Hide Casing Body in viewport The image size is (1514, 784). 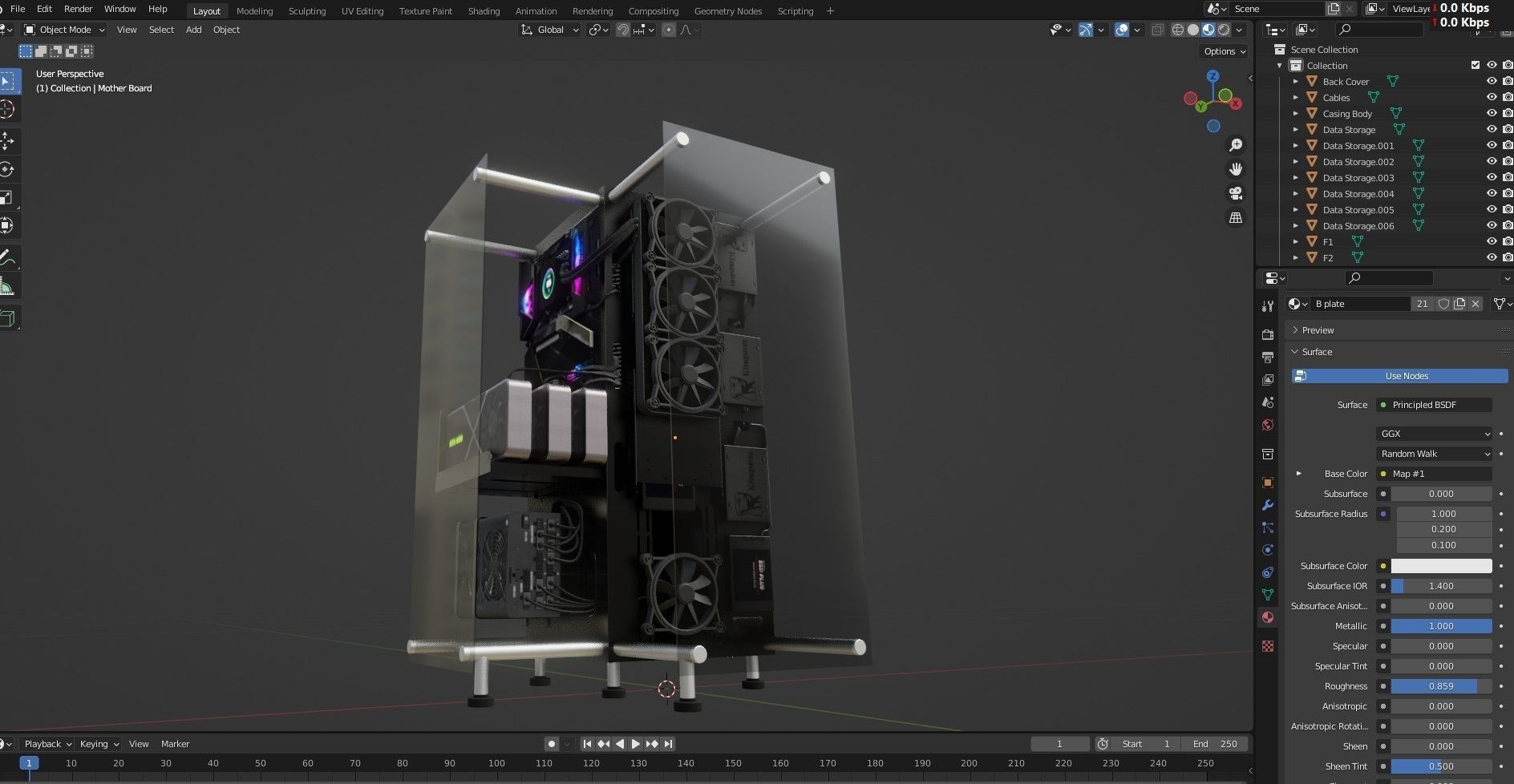click(x=1492, y=113)
